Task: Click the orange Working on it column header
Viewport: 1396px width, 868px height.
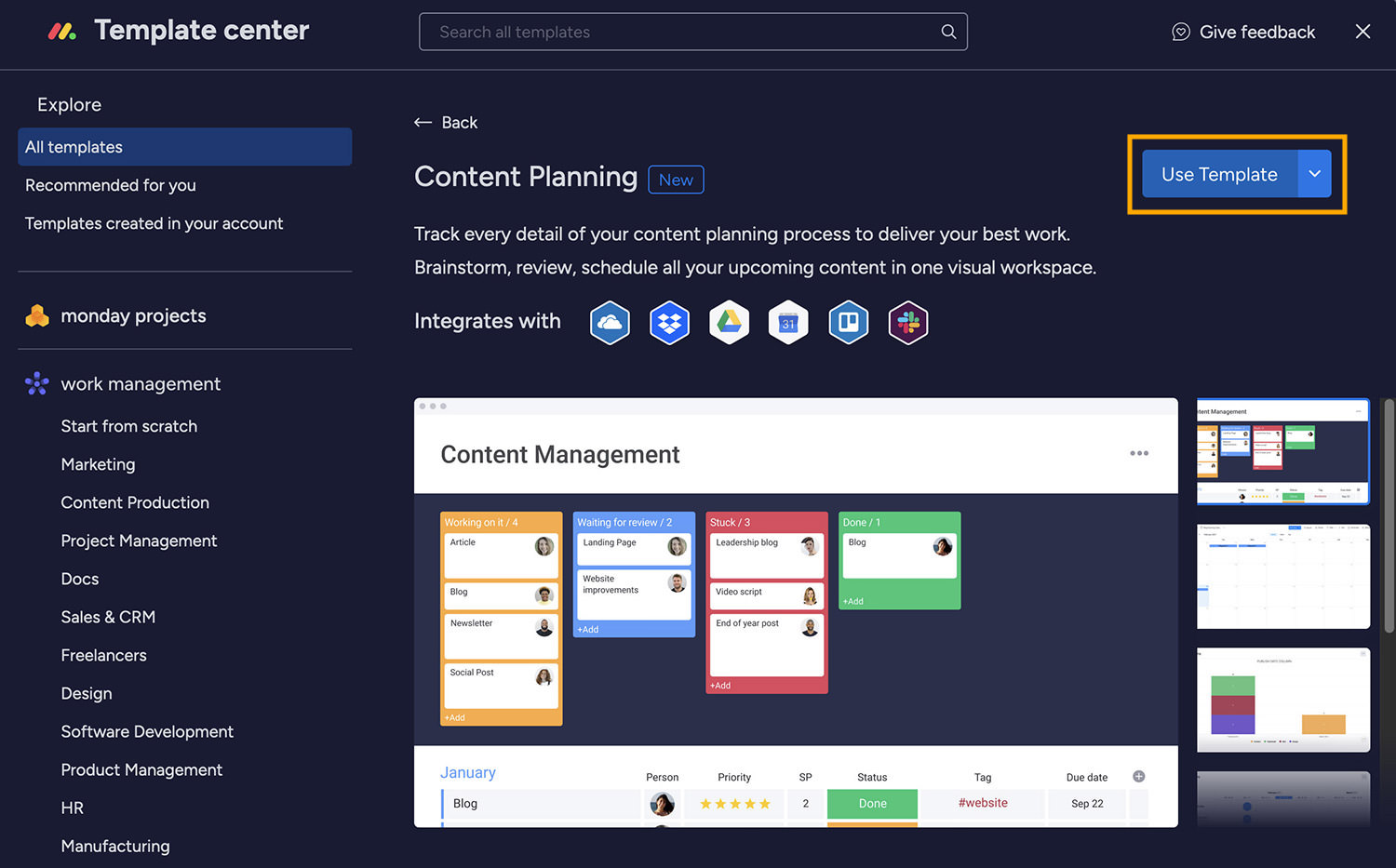Action: (x=501, y=522)
